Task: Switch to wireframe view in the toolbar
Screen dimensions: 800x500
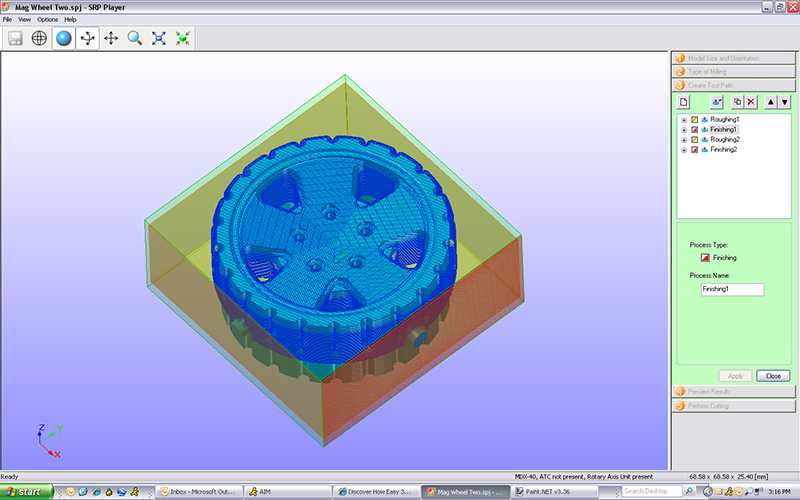Action: click(40, 38)
